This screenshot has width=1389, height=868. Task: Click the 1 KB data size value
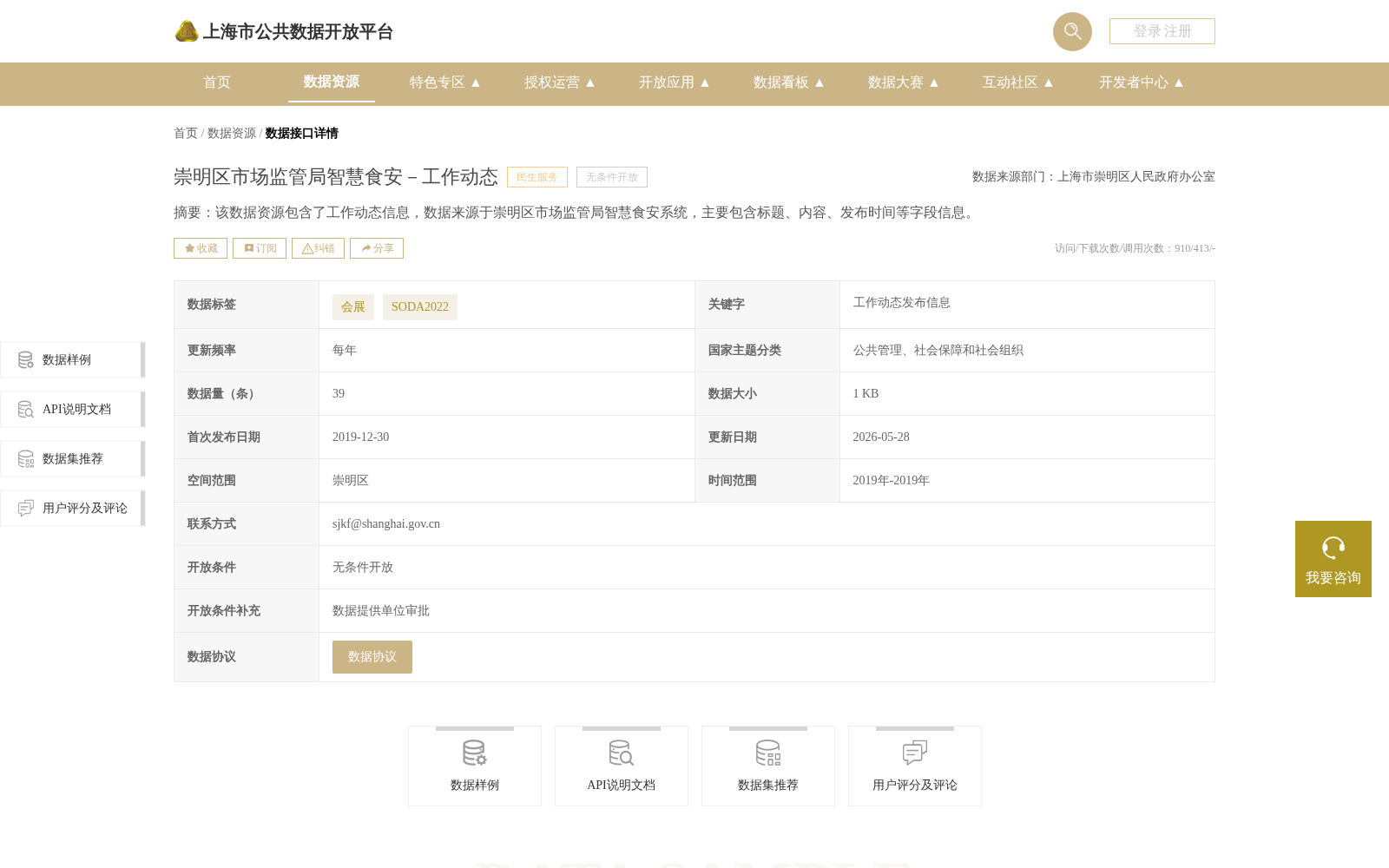click(866, 394)
